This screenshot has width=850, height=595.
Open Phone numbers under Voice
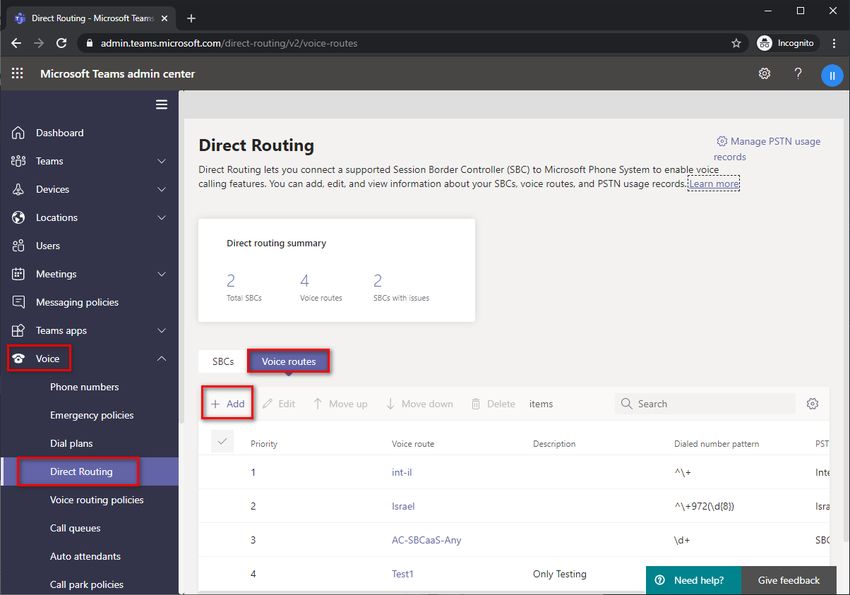85,387
